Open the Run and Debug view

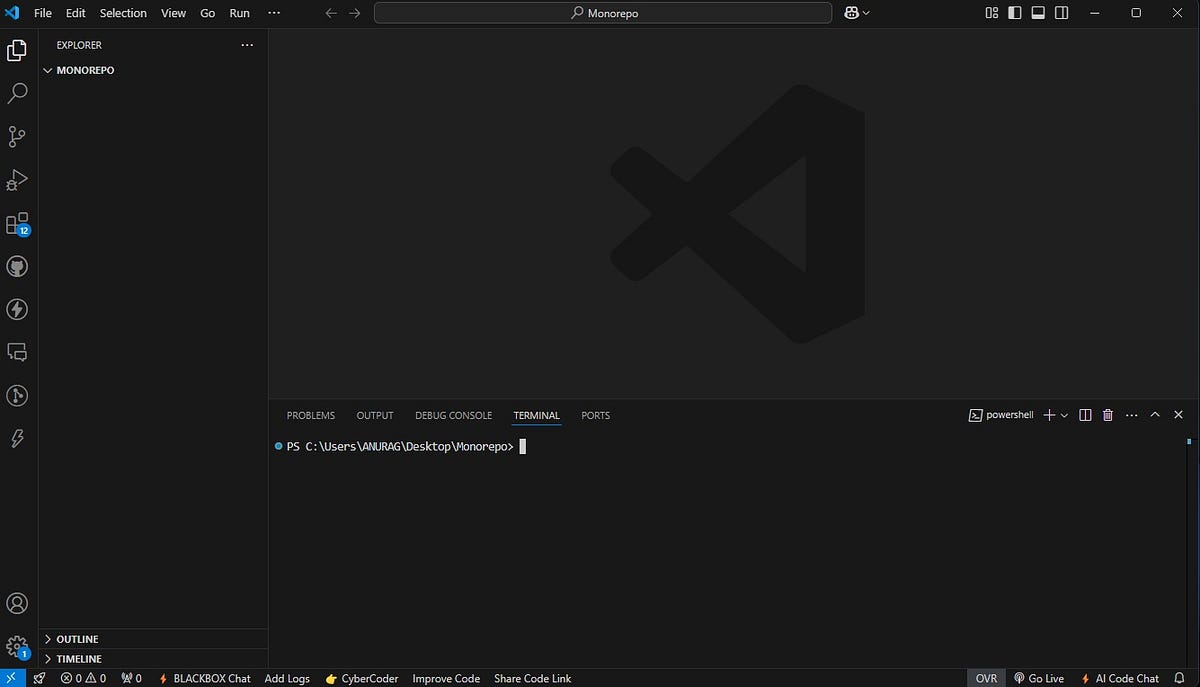[x=17, y=180]
